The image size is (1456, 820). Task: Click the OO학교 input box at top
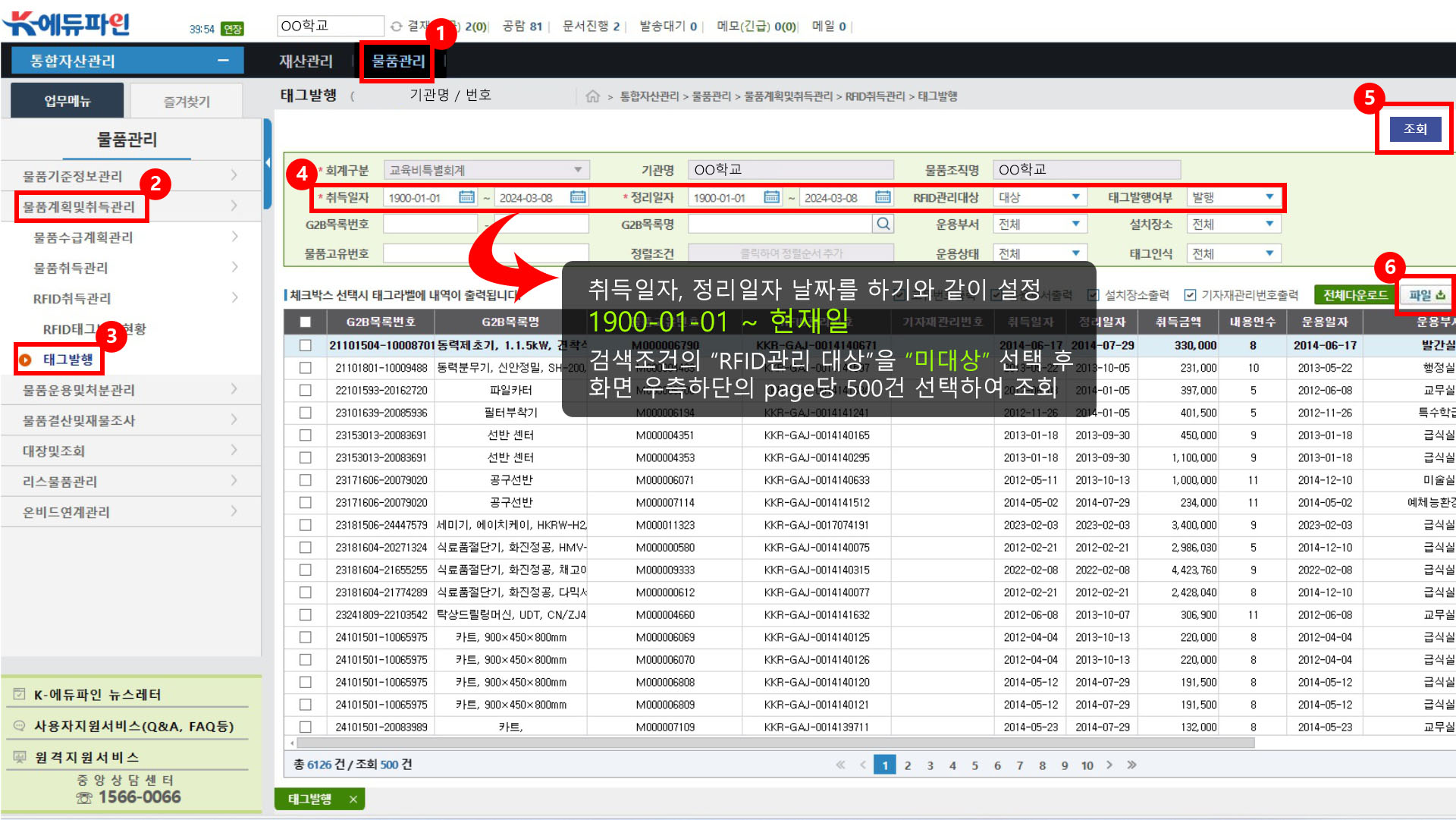pos(331,26)
